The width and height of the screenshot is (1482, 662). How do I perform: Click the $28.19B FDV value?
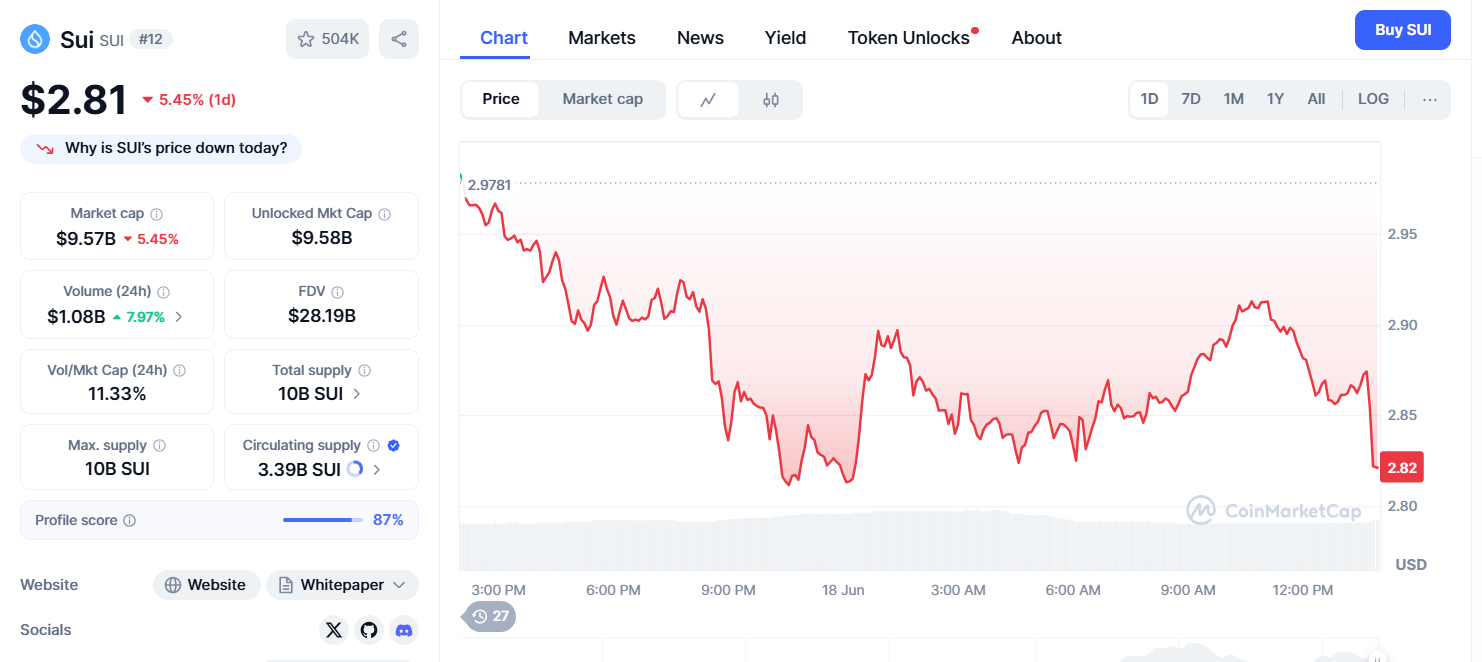coord(322,317)
